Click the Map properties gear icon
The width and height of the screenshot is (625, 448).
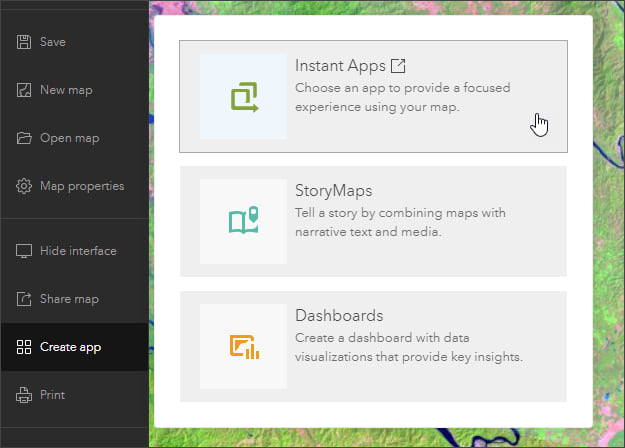(x=24, y=186)
